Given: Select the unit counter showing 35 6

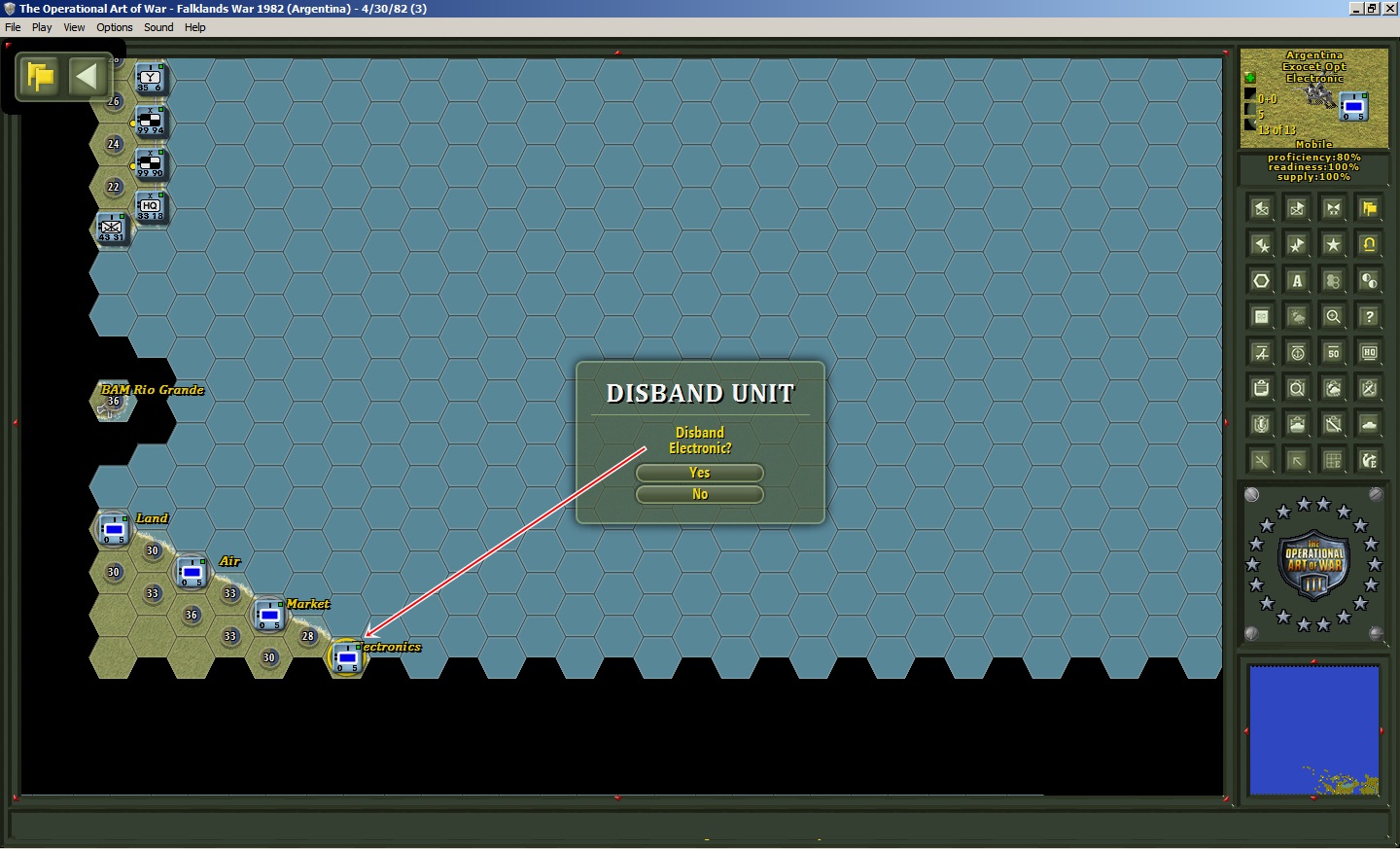Looking at the screenshot, I should [150, 79].
